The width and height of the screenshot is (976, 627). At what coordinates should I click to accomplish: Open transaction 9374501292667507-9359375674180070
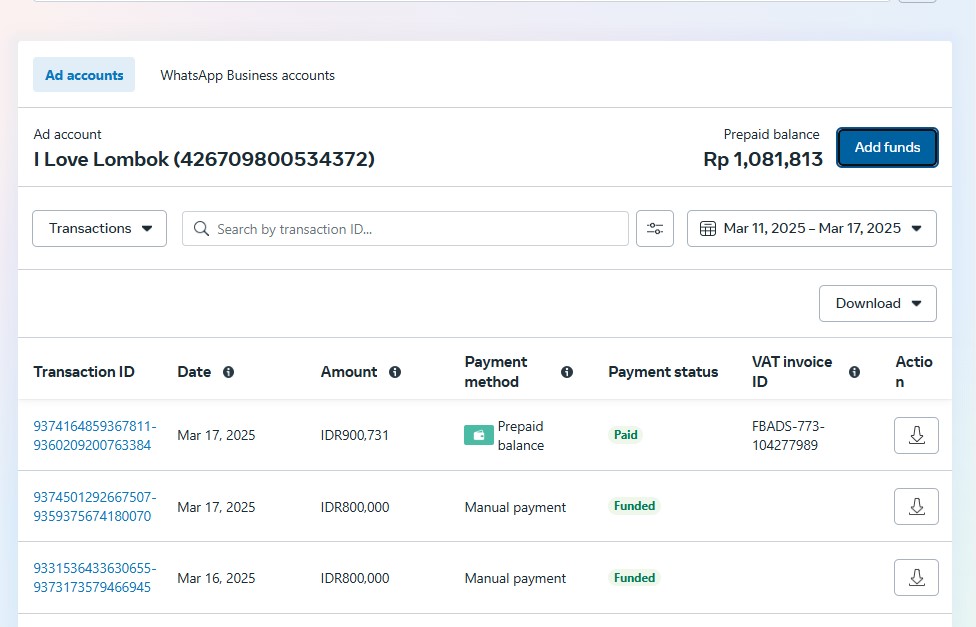point(94,506)
